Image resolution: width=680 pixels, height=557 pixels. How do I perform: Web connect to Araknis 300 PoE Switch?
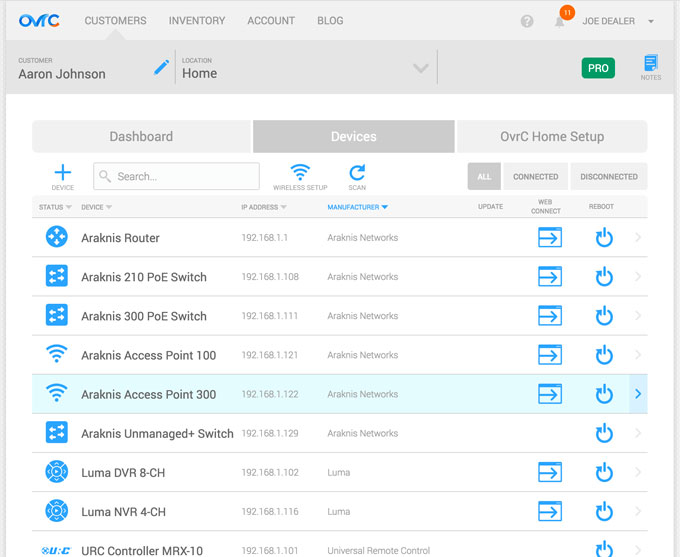(x=550, y=315)
